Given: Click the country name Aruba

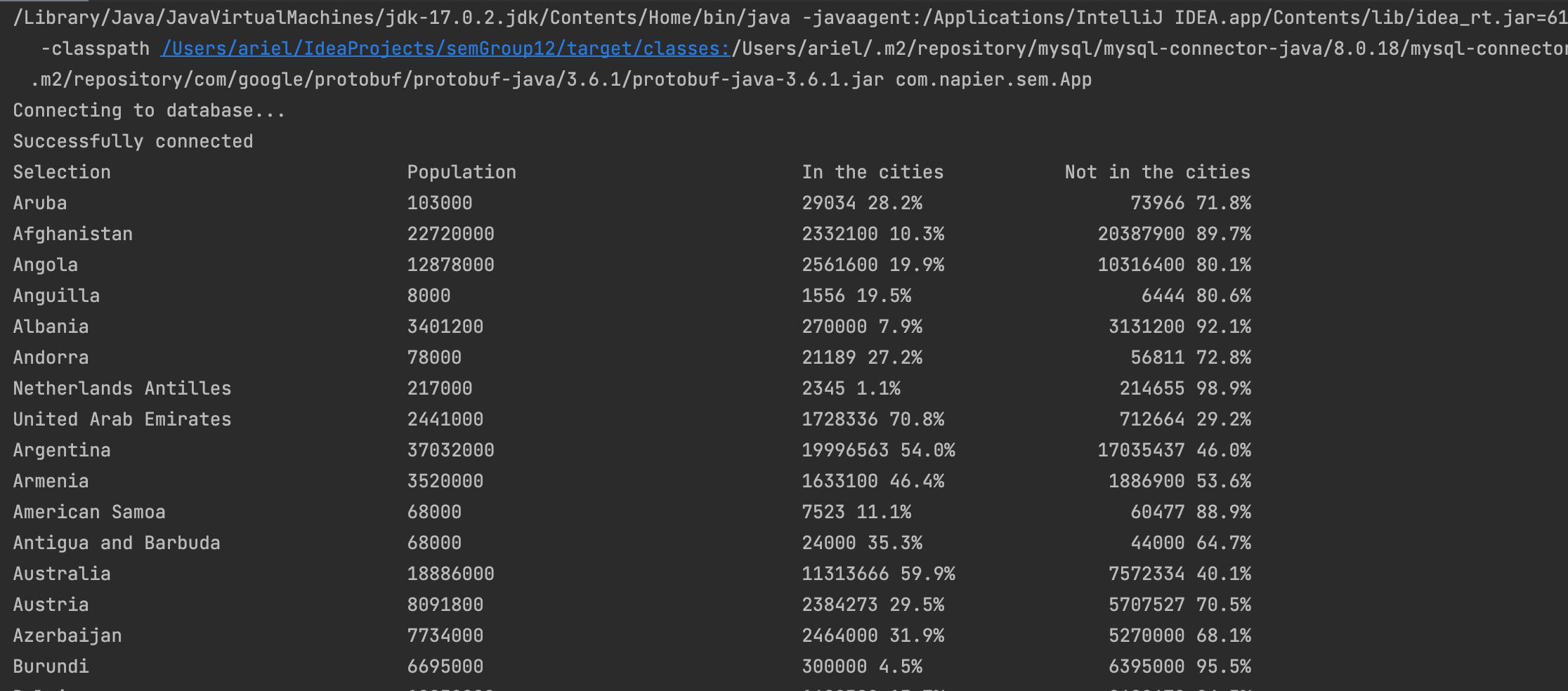Looking at the screenshot, I should pyautogui.click(x=40, y=203).
